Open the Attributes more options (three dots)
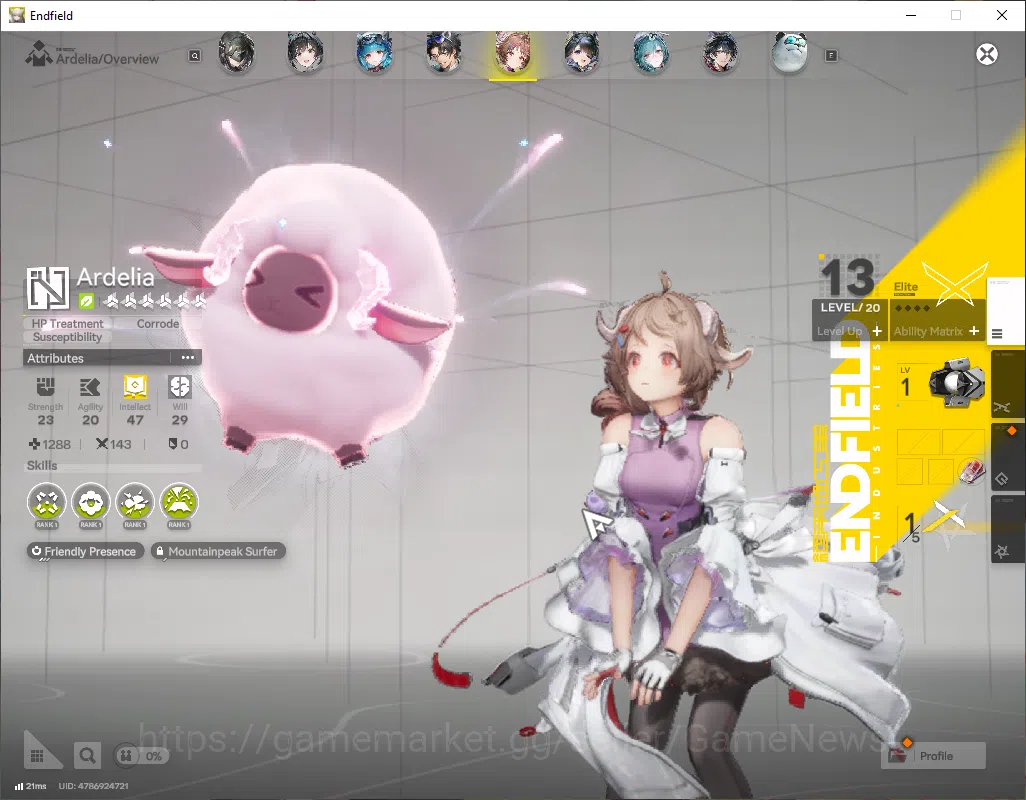This screenshot has height=800, width=1026. (188, 358)
